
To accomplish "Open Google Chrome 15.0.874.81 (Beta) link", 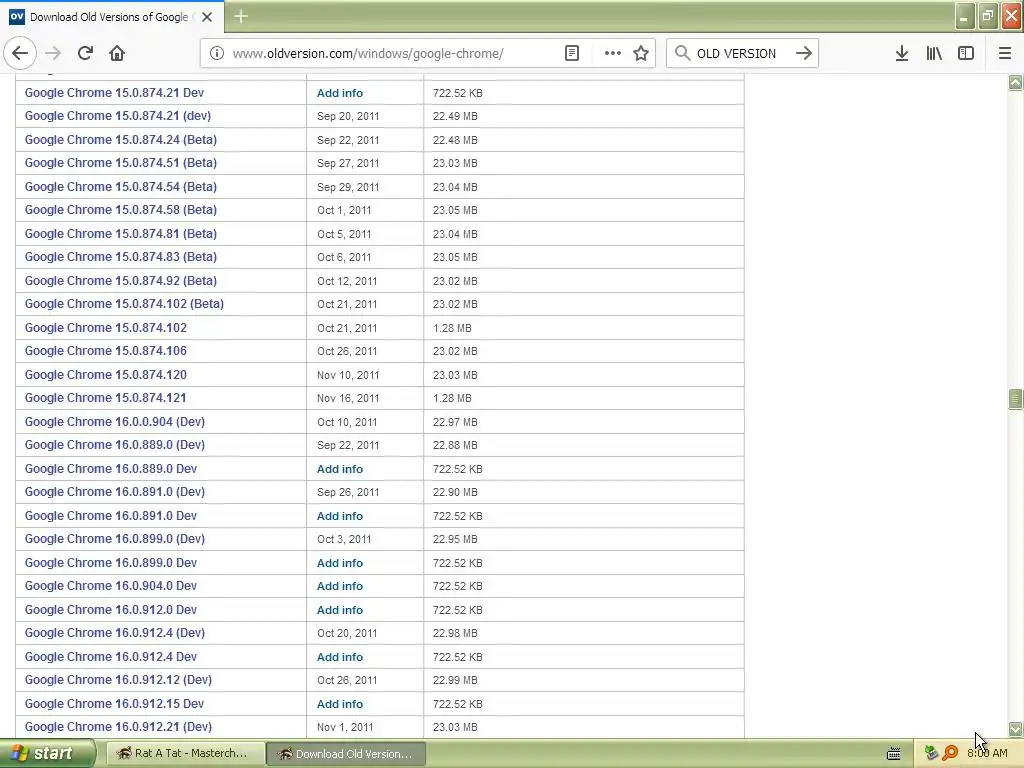I will 121,234.
